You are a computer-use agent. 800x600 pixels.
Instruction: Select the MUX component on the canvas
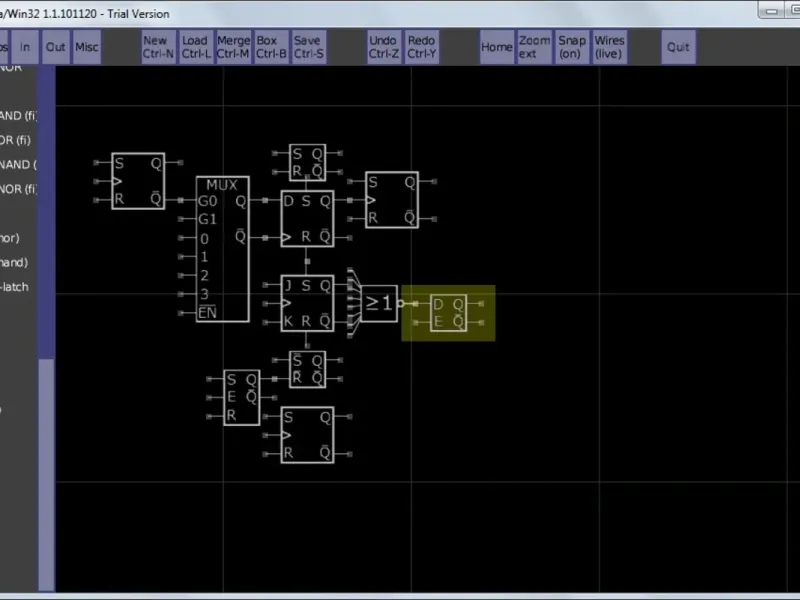222,249
